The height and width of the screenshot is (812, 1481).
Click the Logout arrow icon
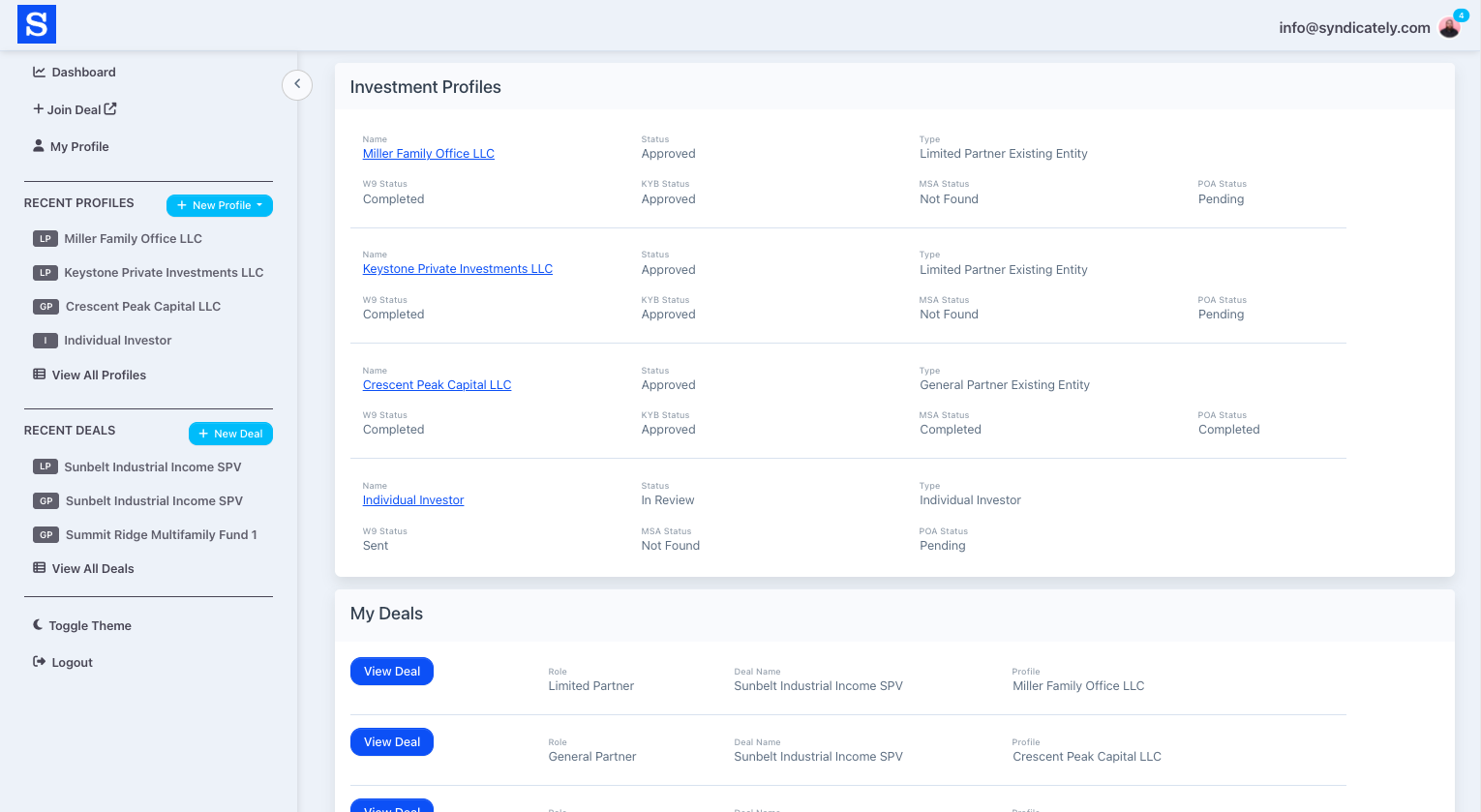[40, 662]
